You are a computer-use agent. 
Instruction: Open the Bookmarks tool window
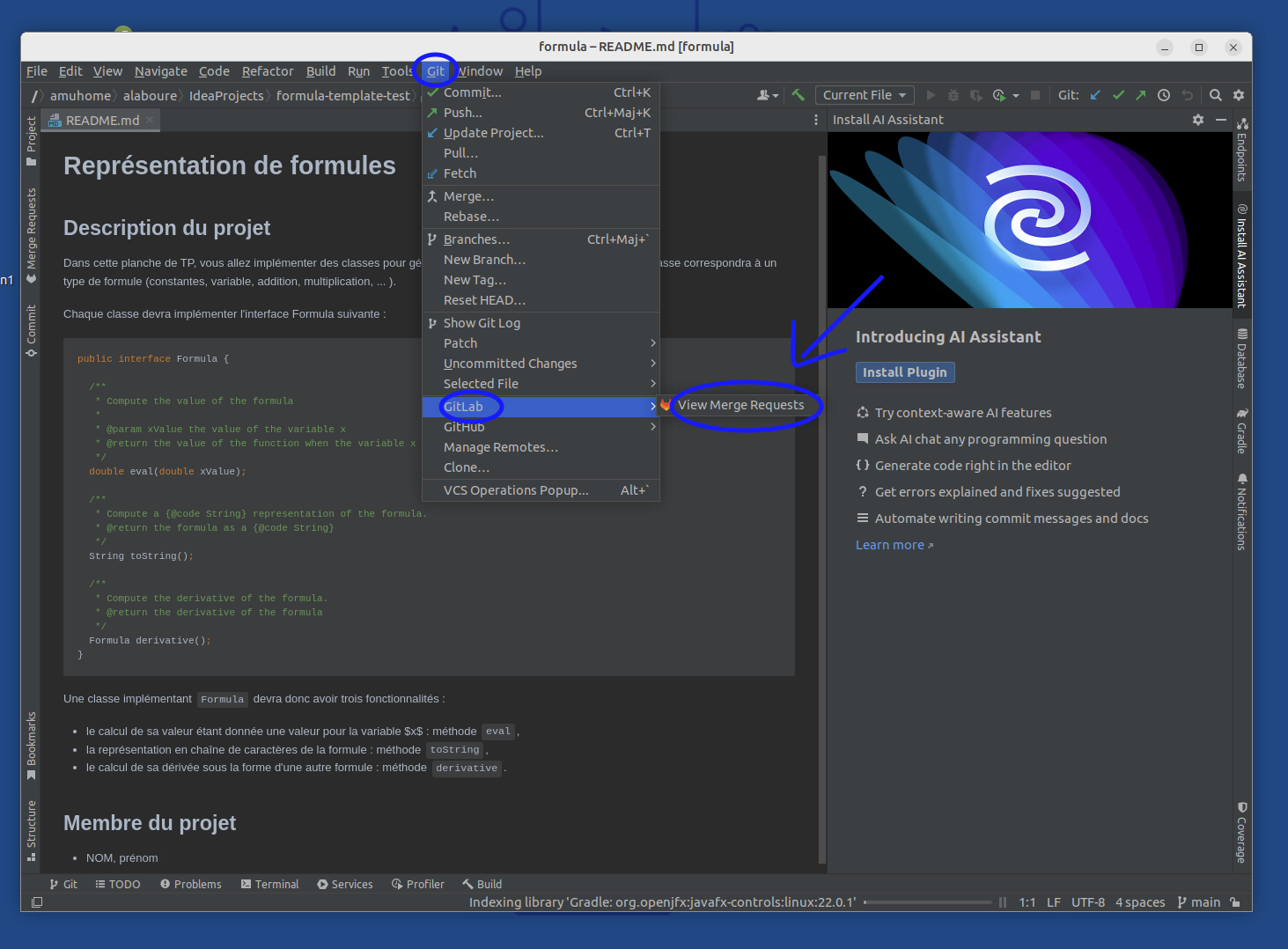point(32,746)
